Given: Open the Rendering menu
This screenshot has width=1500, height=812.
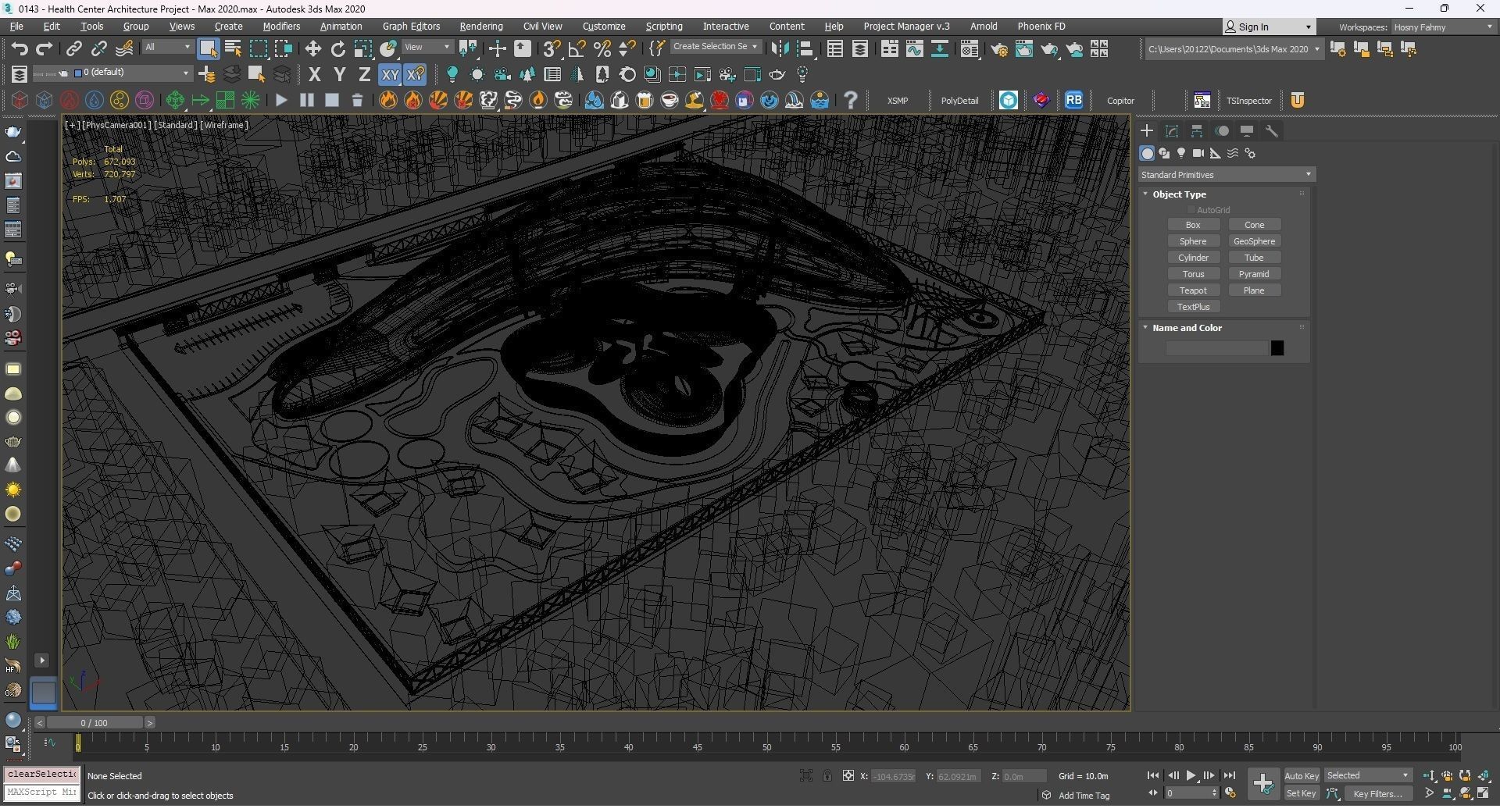Looking at the screenshot, I should 481,27.
